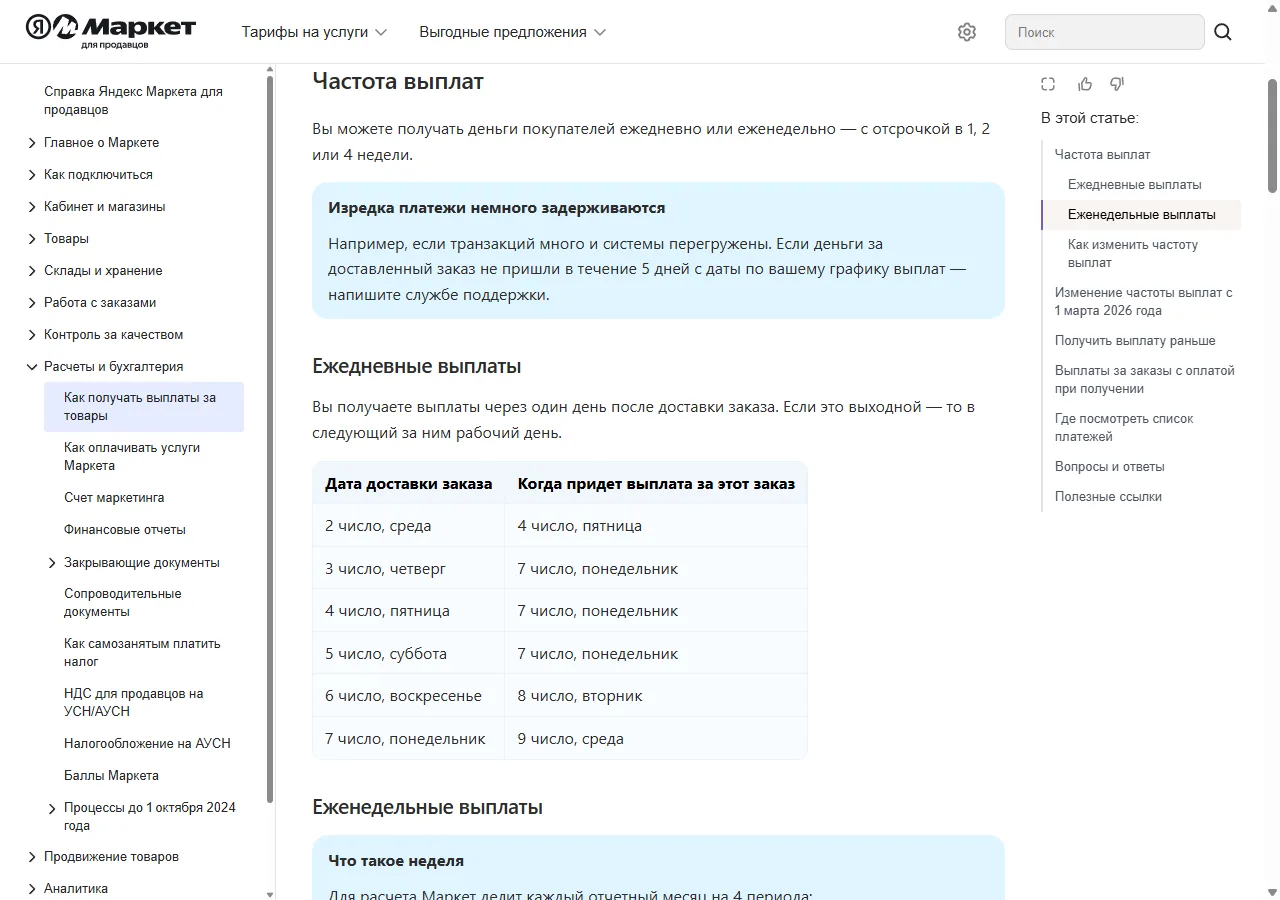Click «Когда придет выплата за этот заказ» header
The image size is (1280, 900).
[x=656, y=484]
